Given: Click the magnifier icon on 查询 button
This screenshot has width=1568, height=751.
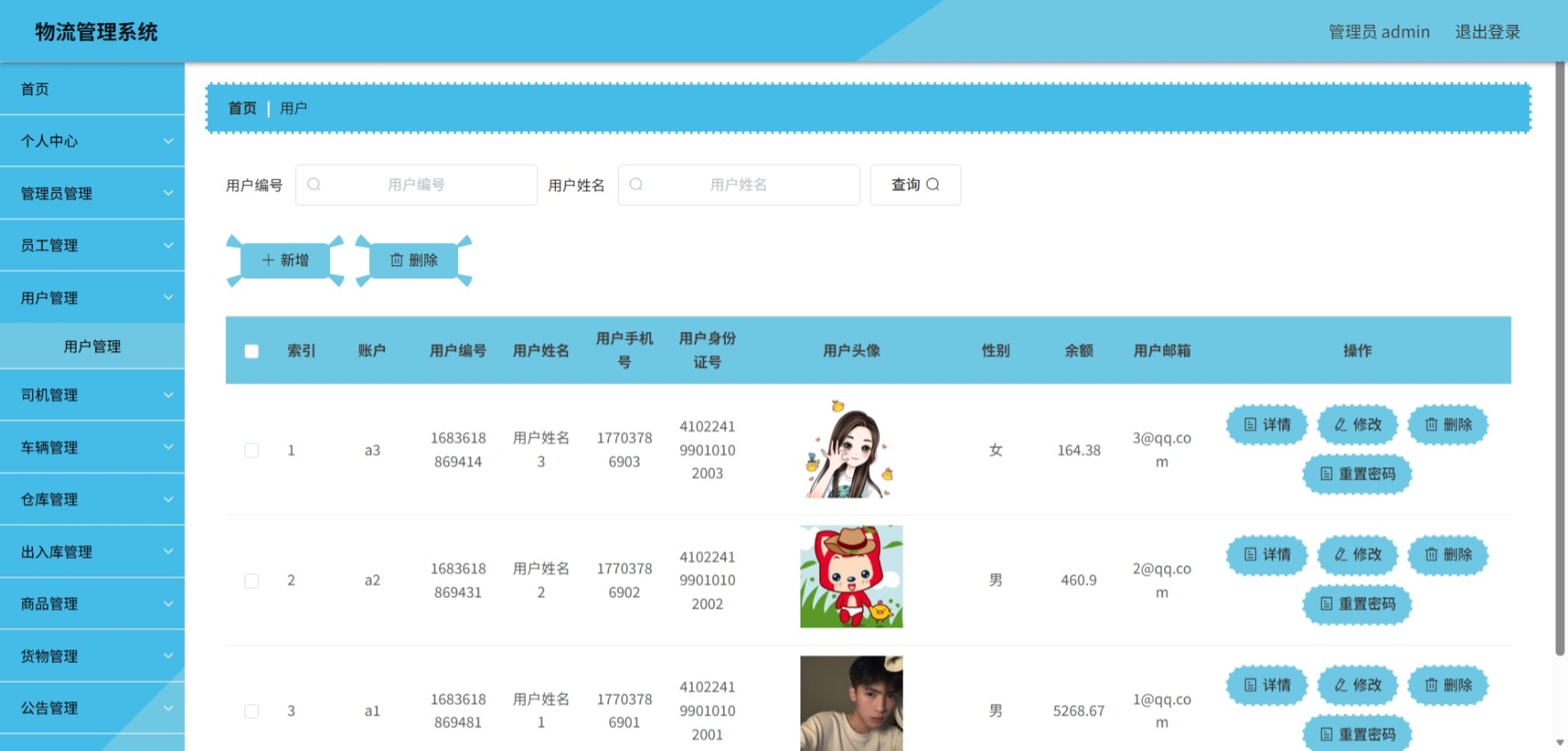Looking at the screenshot, I should 933,184.
